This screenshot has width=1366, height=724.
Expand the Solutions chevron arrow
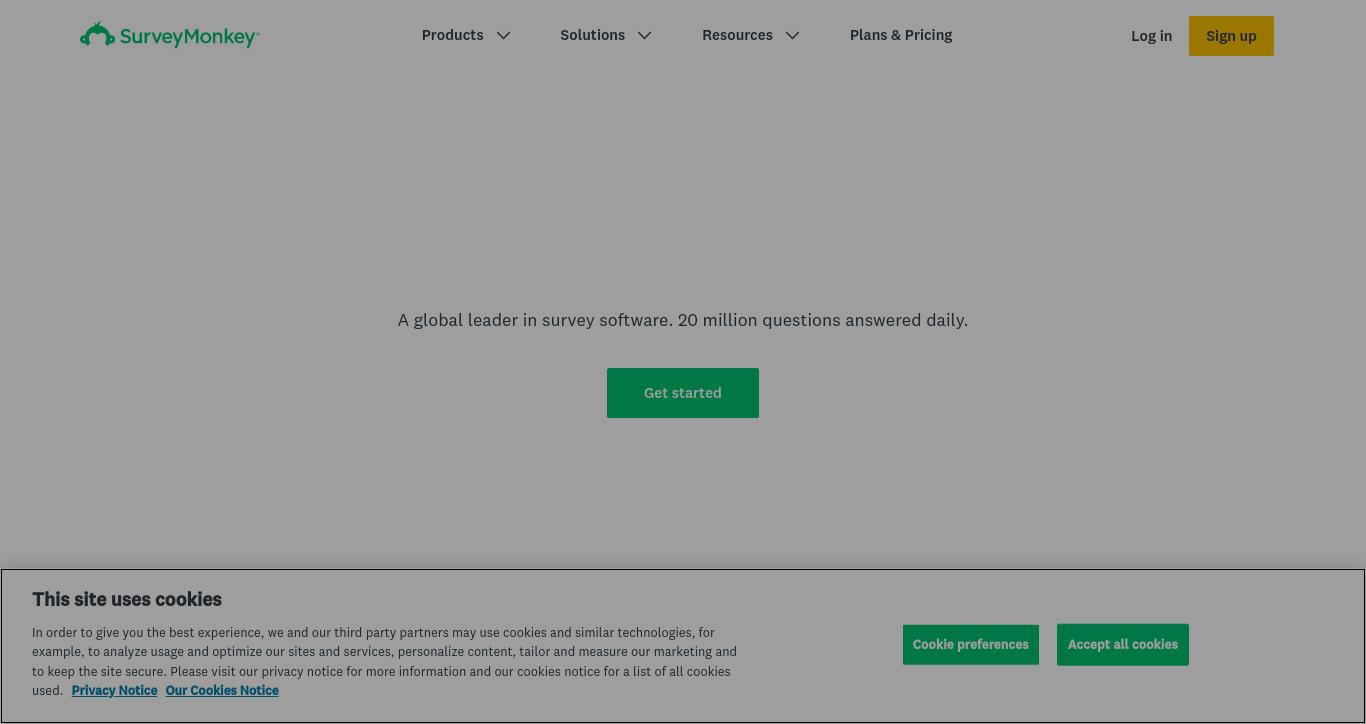pos(644,36)
